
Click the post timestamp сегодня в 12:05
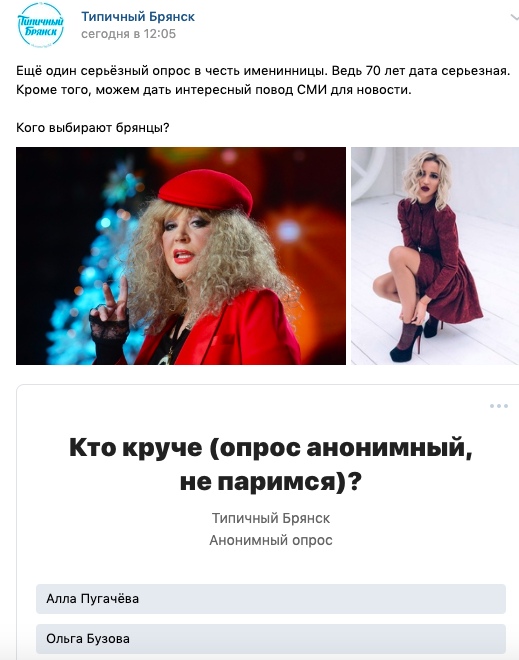coord(128,34)
